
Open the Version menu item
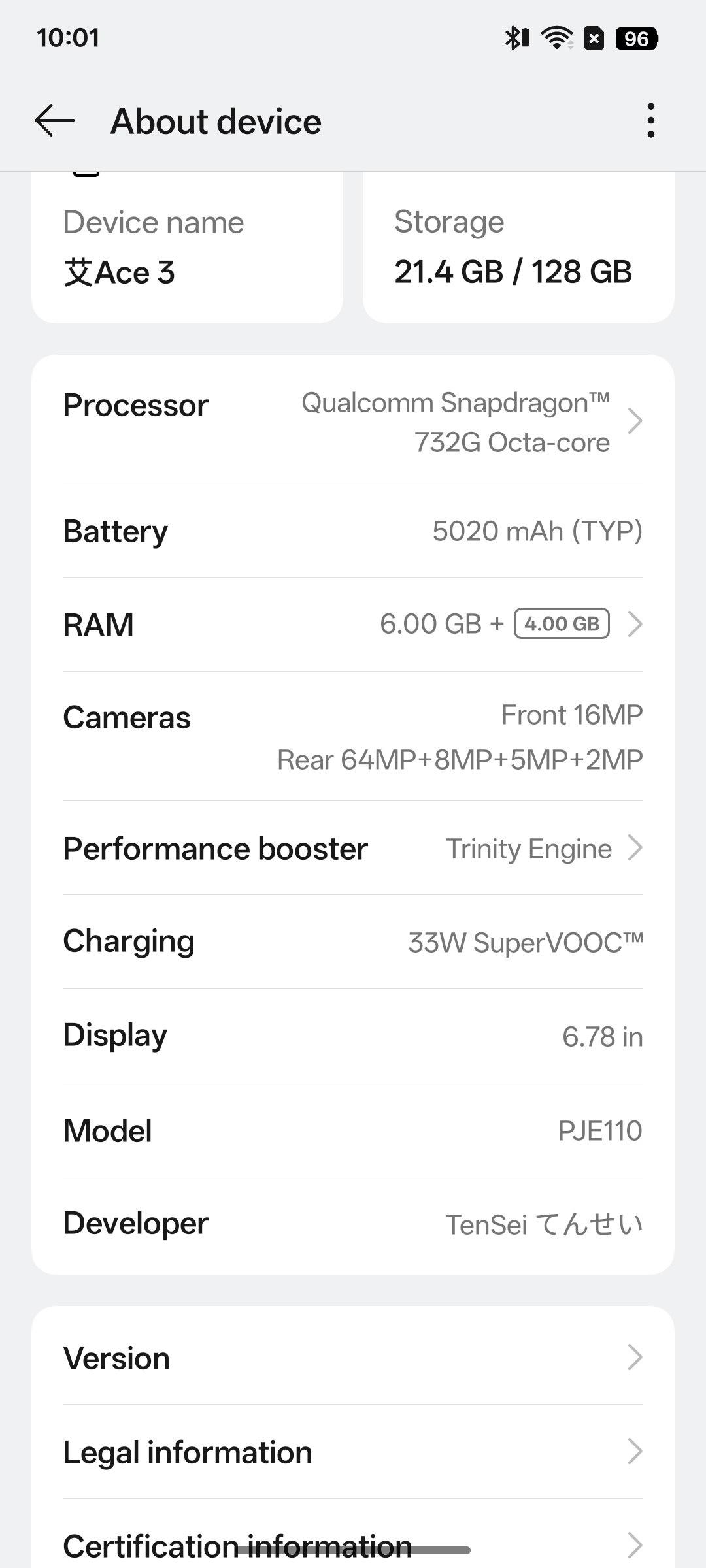[x=353, y=1358]
